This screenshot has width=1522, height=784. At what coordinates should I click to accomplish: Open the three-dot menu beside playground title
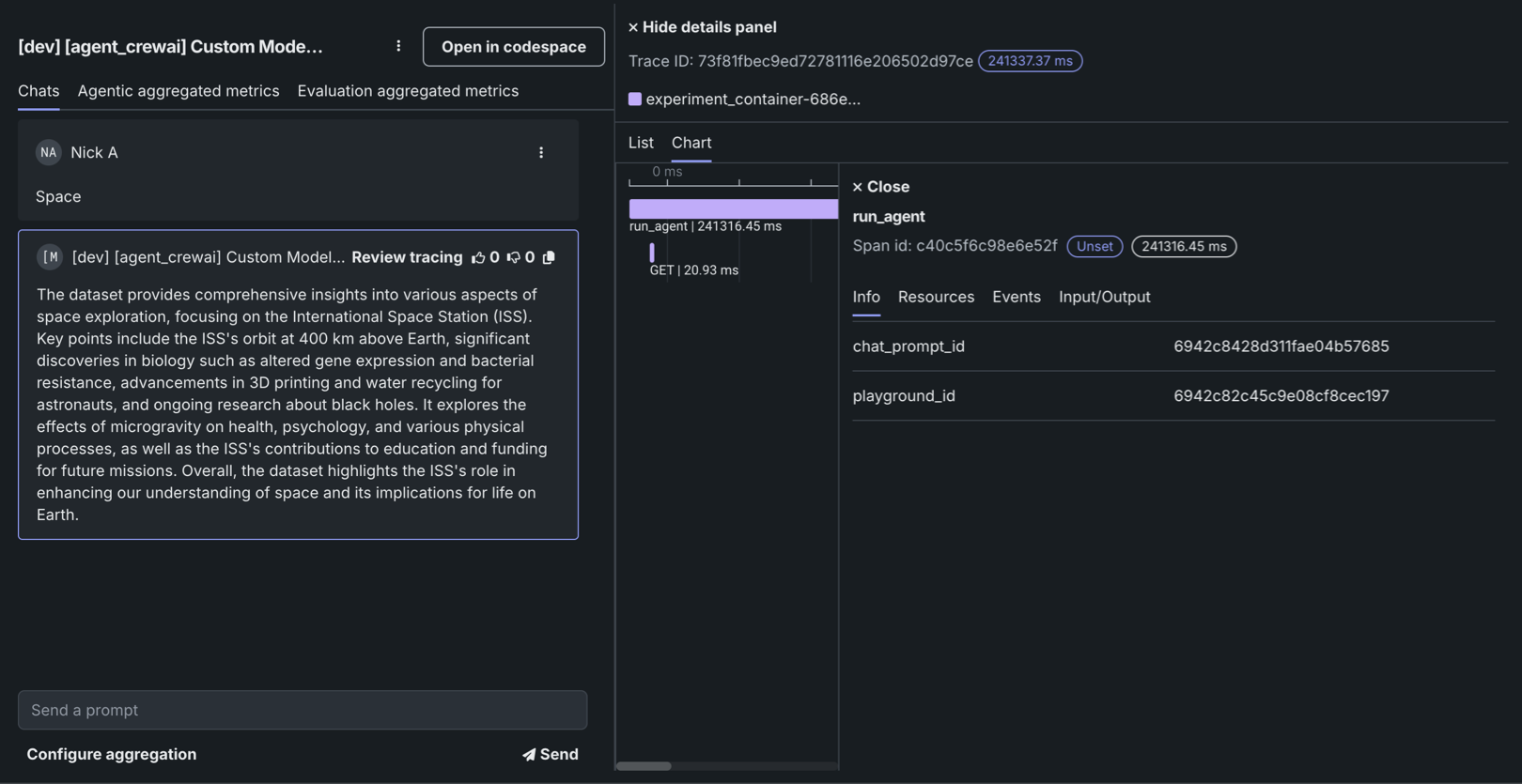(x=398, y=46)
